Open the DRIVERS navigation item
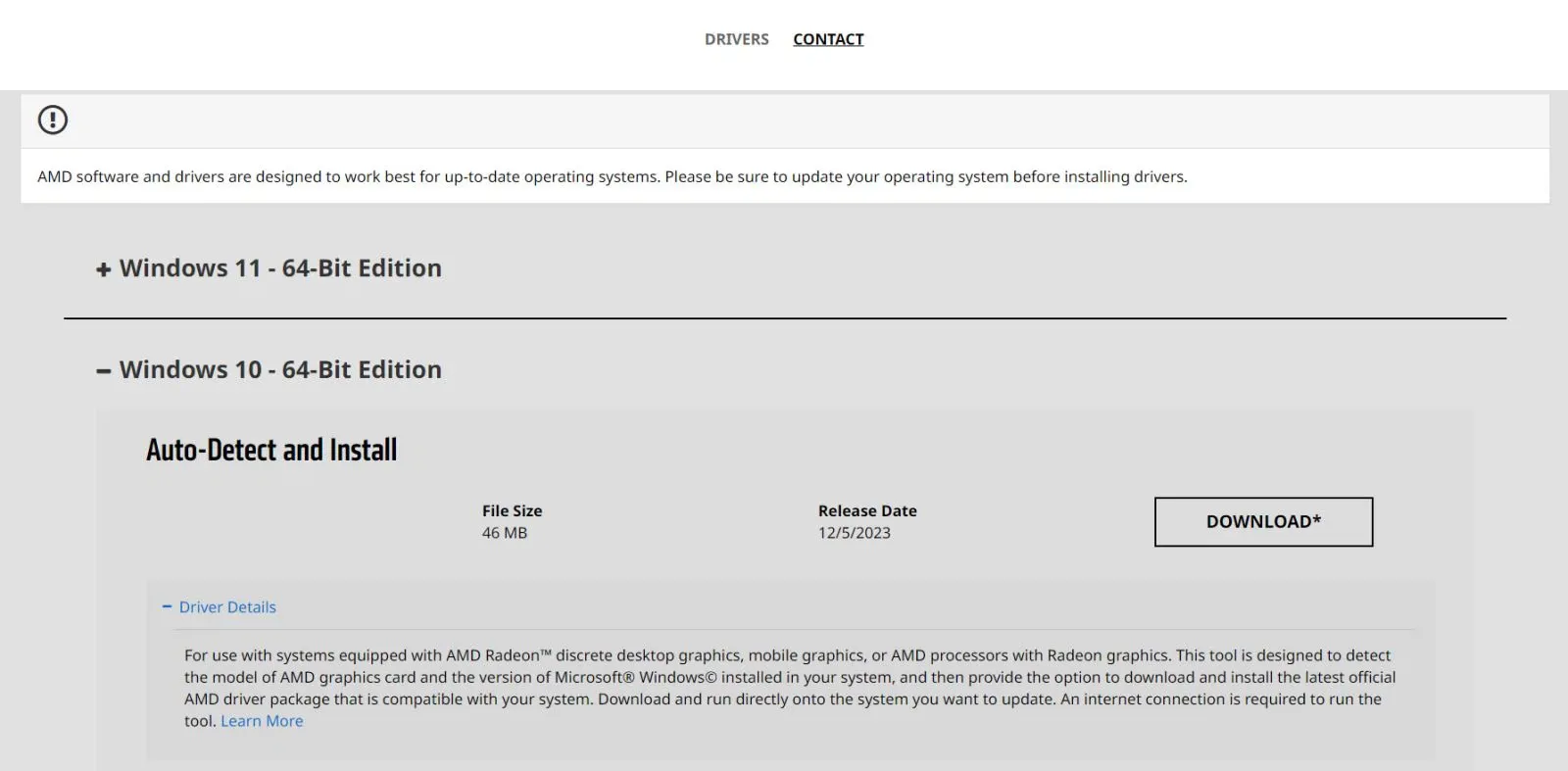The width and height of the screenshot is (1568, 771). click(736, 39)
